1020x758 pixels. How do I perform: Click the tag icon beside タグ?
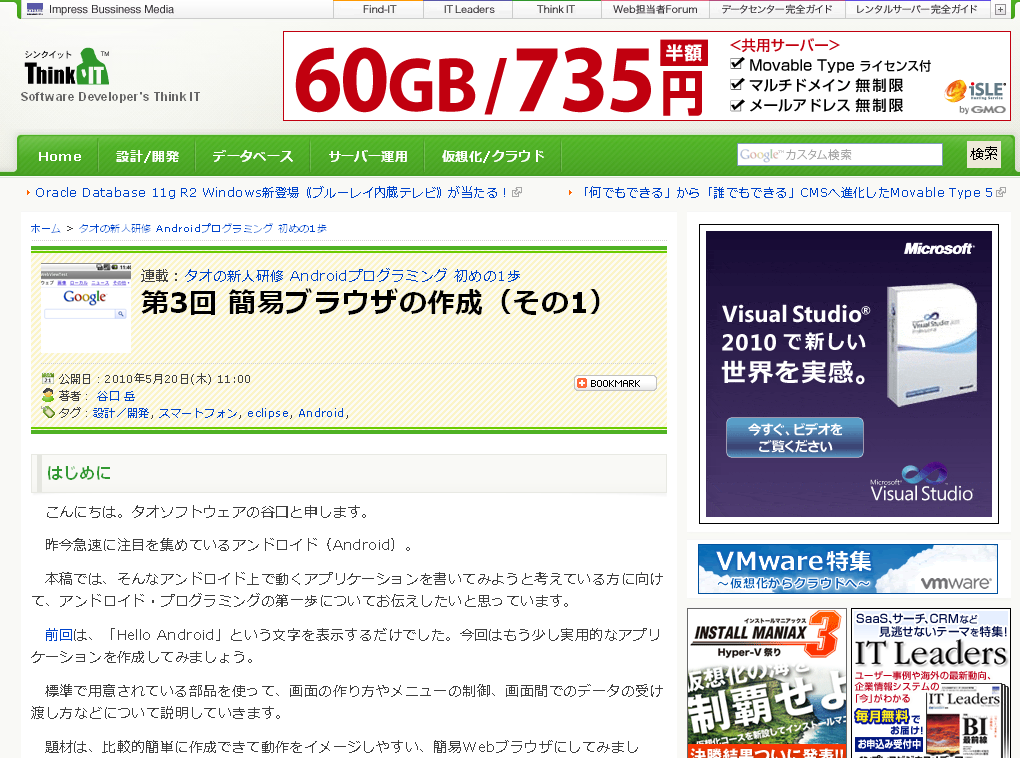[x=47, y=413]
